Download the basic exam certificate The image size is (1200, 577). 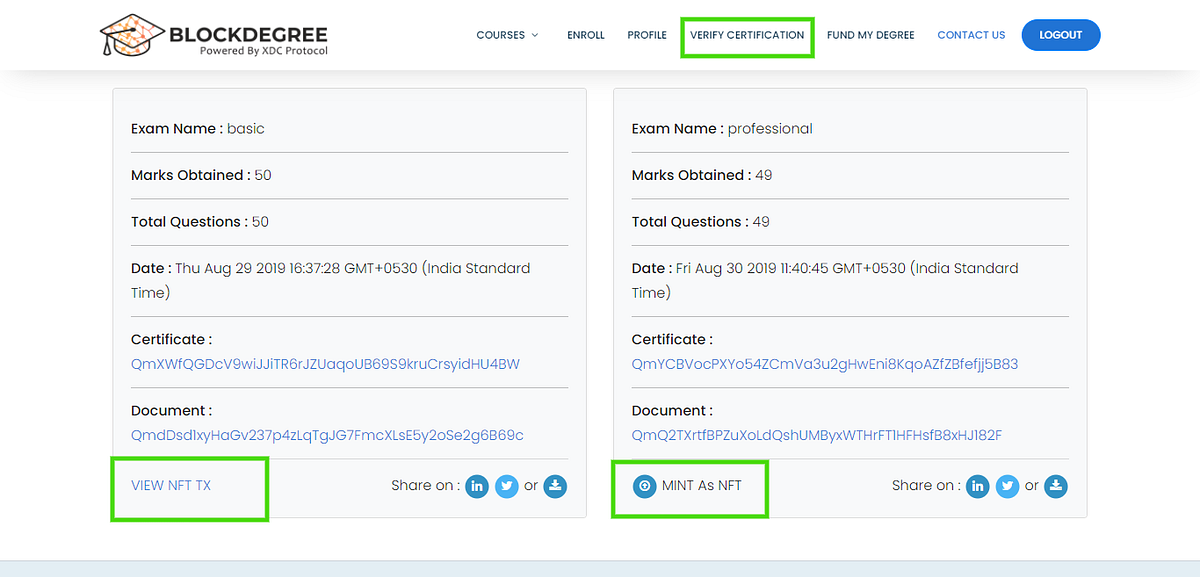coord(556,486)
